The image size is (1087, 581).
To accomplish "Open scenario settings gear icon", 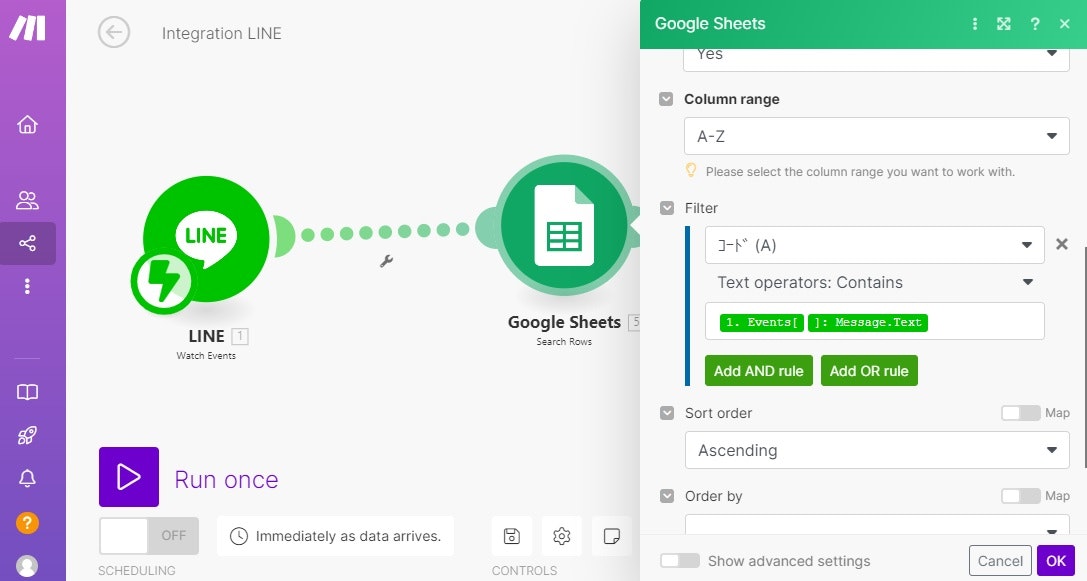I will pyautogui.click(x=562, y=536).
